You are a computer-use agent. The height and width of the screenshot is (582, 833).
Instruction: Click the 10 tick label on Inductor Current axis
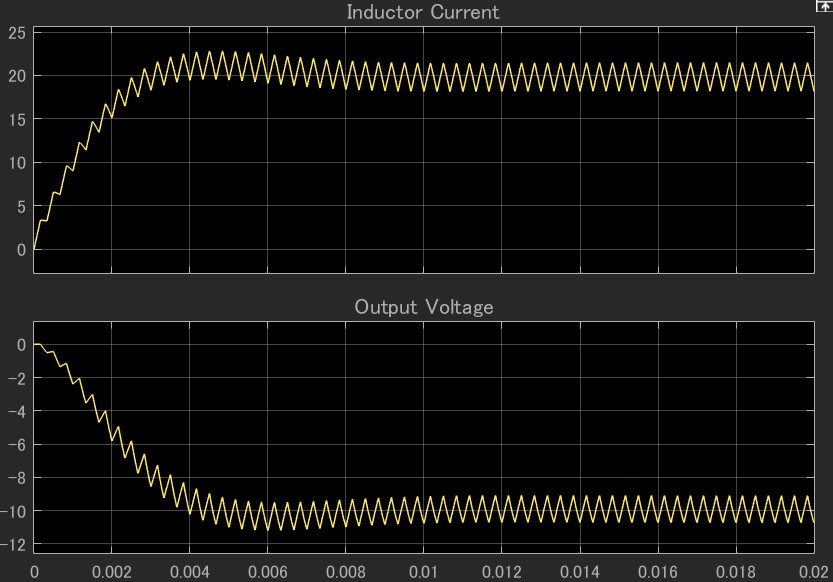[x=17, y=163]
